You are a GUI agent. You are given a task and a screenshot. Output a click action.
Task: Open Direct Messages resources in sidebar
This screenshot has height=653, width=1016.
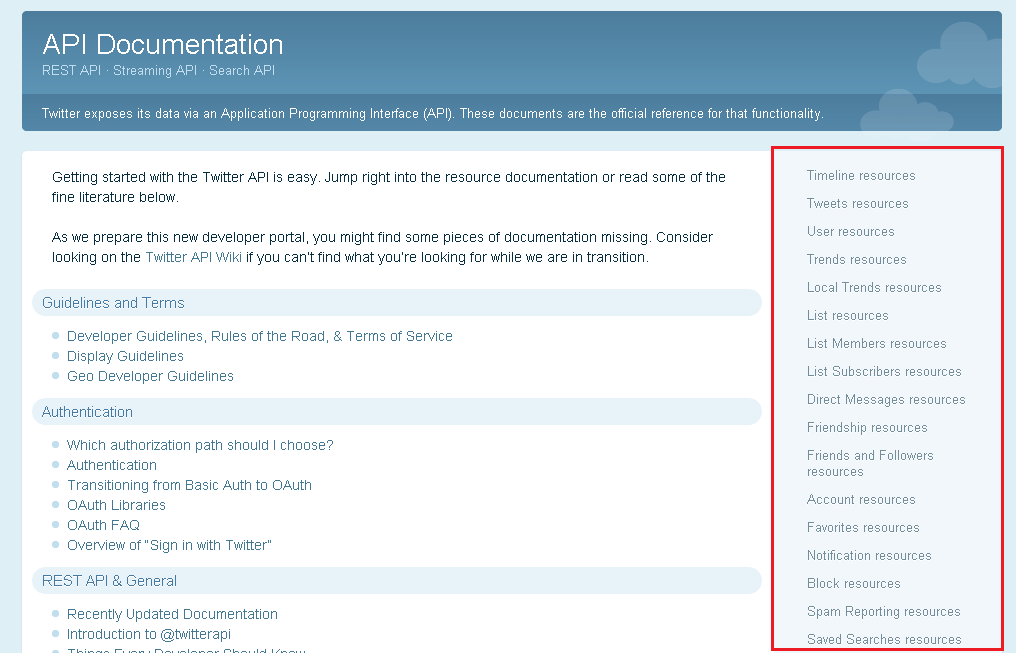[886, 399]
